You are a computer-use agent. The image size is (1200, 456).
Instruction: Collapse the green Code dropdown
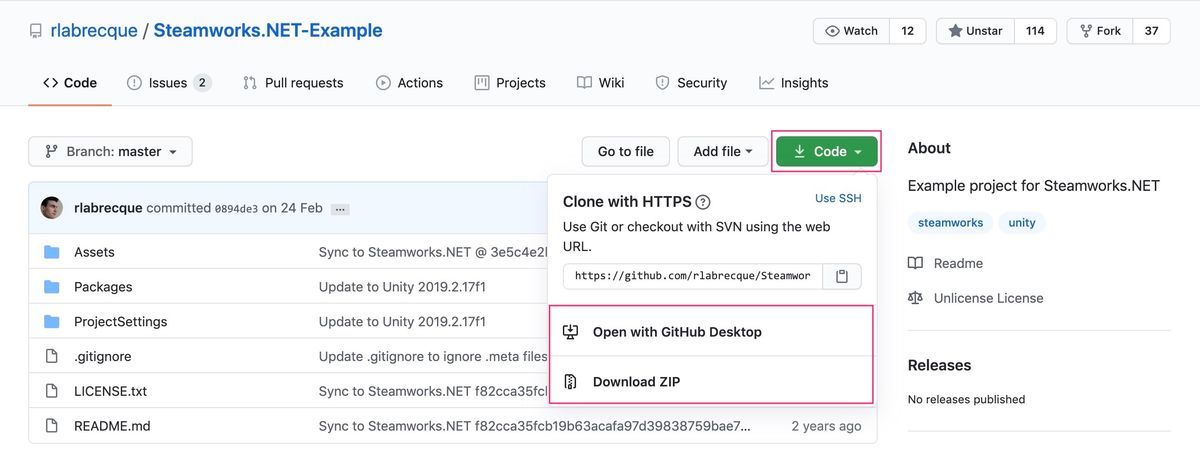827,151
